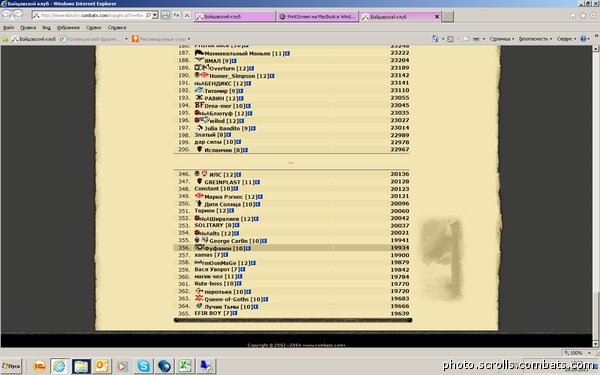Open the address bar dropdown arrow
Image resolution: width=600 pixels, height=375 pixels.
tap(155, 15)
